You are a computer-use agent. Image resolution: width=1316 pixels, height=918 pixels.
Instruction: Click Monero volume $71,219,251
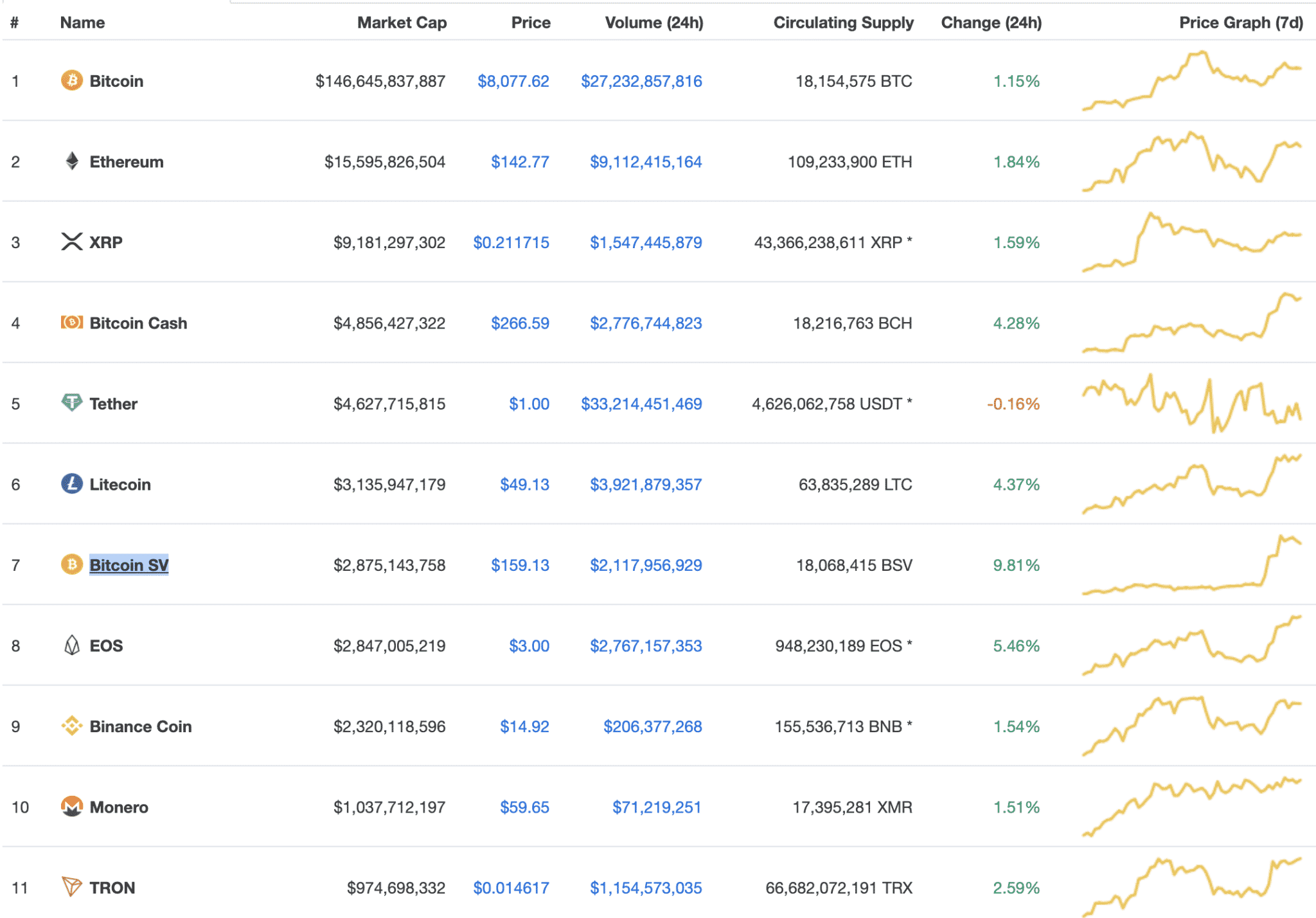(657, 807)
